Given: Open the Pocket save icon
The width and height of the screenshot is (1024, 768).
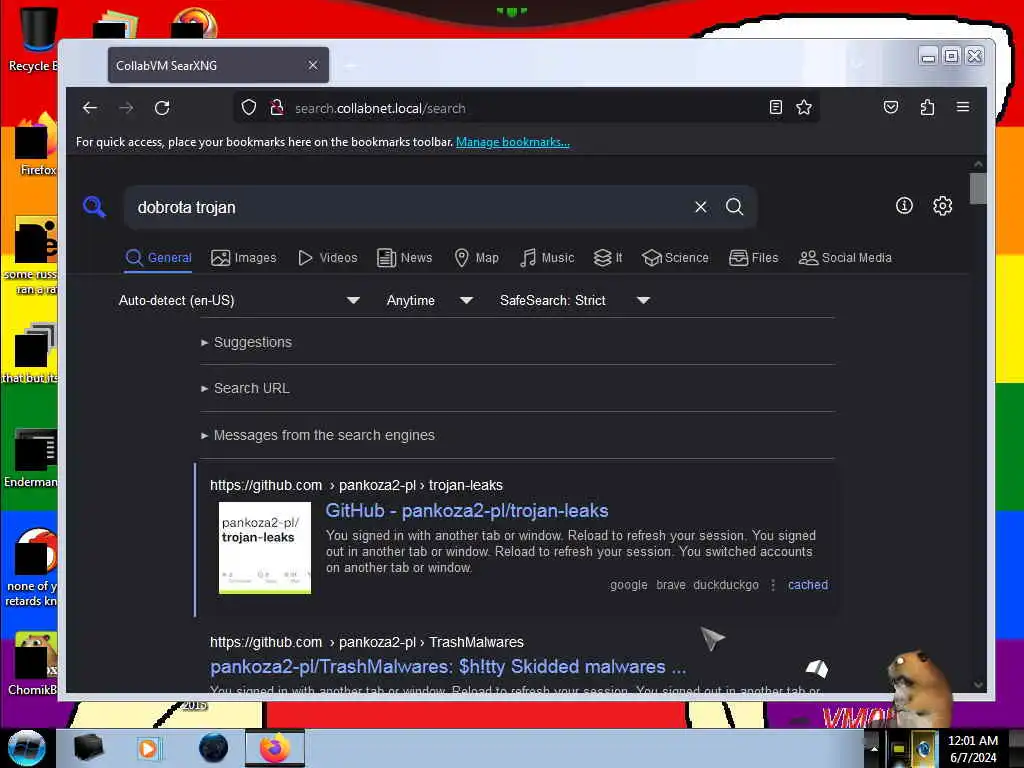Looking at the screenshot, I should pyautogui.click(x=891, y=107).
